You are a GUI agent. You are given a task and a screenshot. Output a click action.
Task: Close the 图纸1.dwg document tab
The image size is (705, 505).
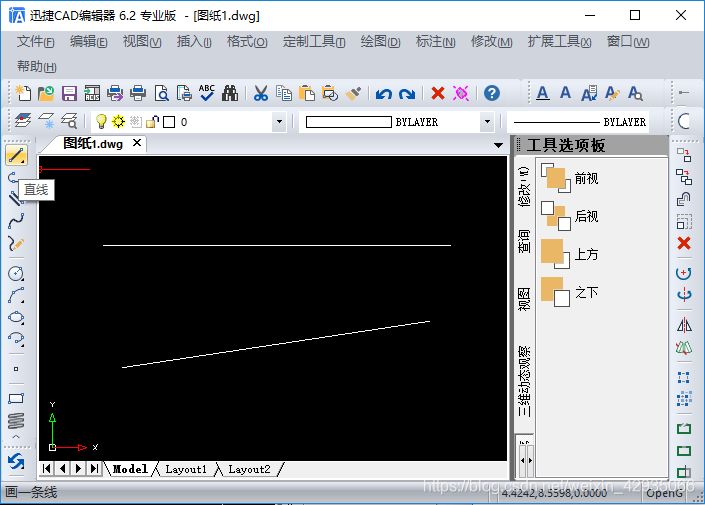coord(137,143)
